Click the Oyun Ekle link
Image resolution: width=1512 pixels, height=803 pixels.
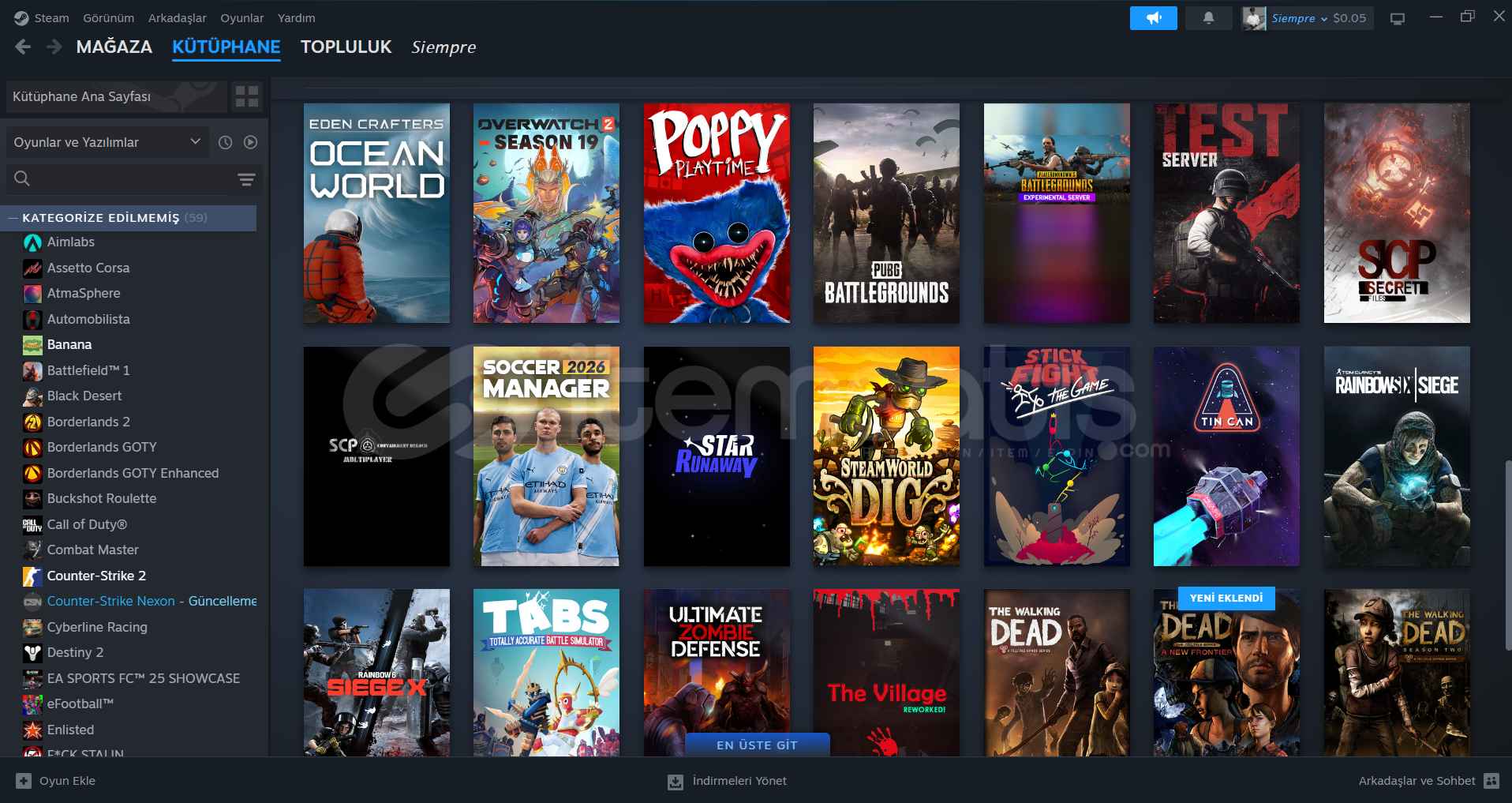[x=68, y=781]
